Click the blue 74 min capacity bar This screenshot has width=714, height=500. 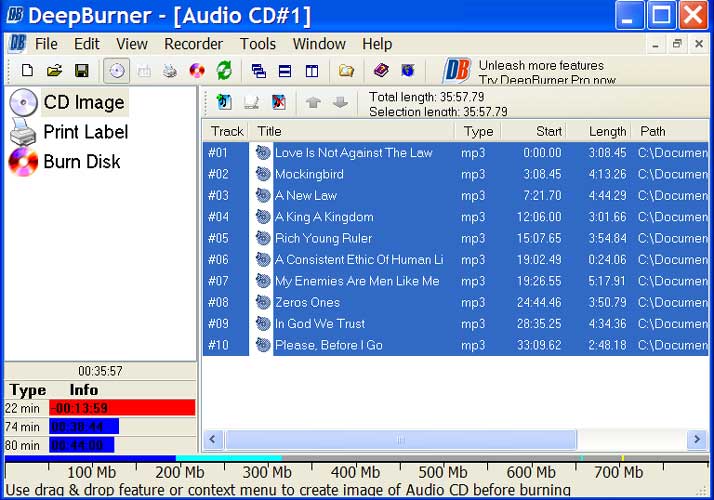(x=84, y=427)
